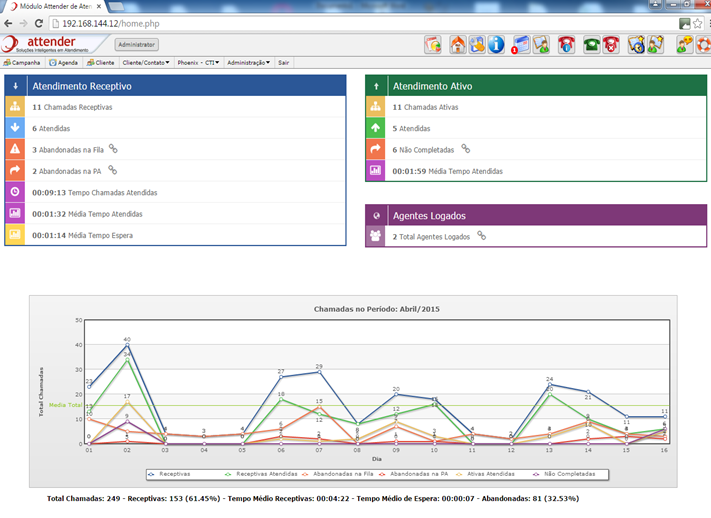711x518 pixels.
Task: Click the red phone info icon
Action: [x=566, y=45]
